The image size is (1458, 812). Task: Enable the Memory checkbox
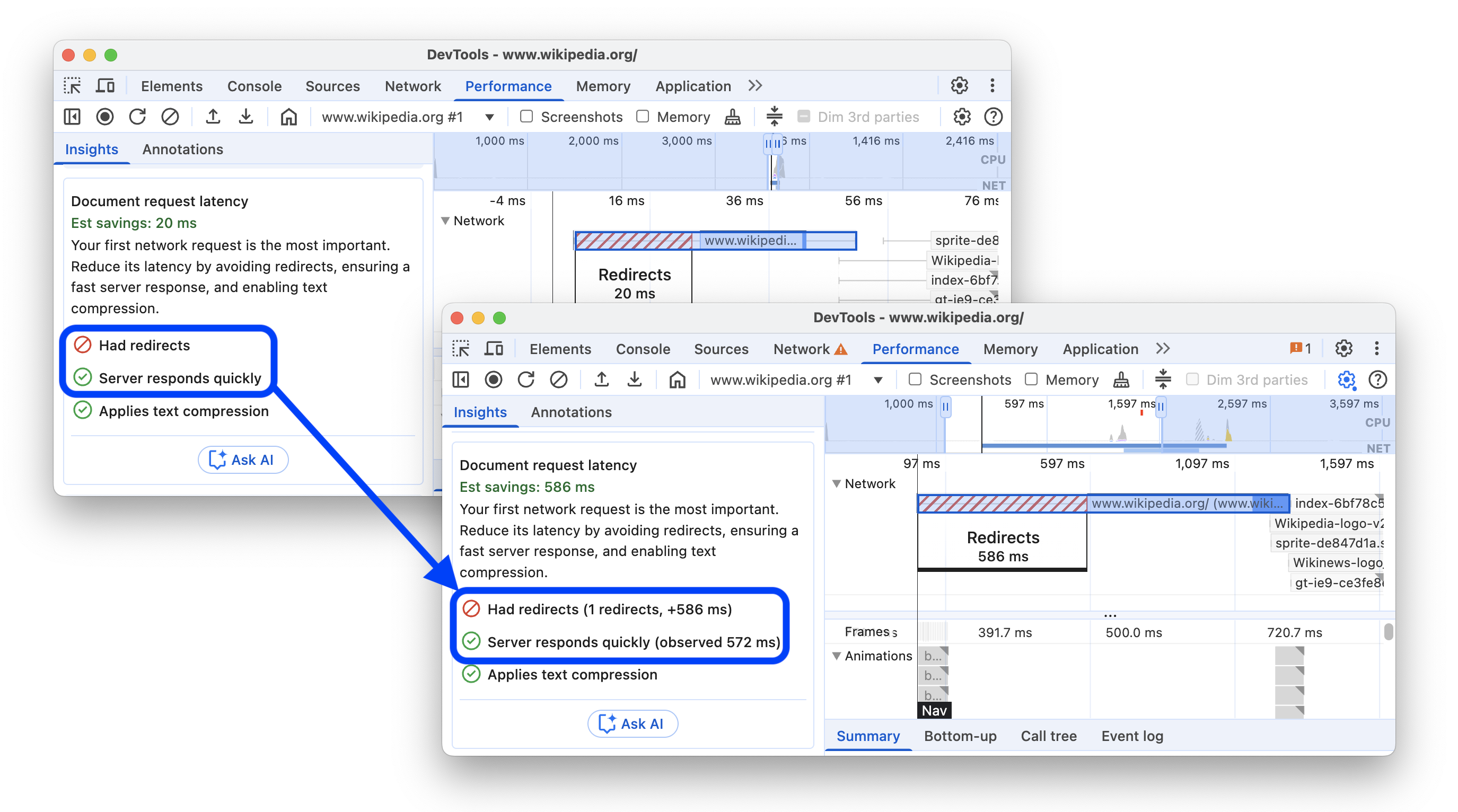coord(1031,379)
